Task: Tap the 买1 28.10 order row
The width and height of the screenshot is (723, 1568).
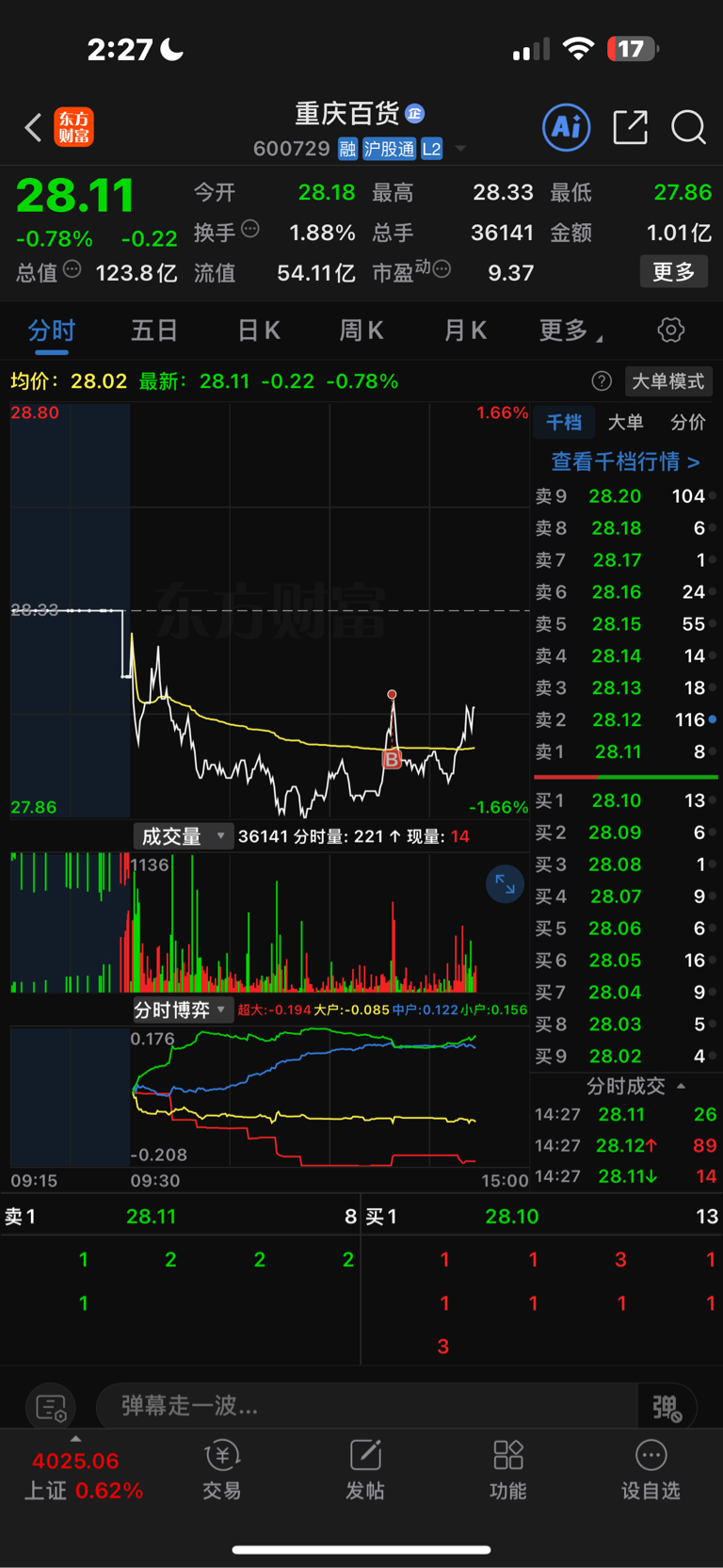Action: point(625,800)
